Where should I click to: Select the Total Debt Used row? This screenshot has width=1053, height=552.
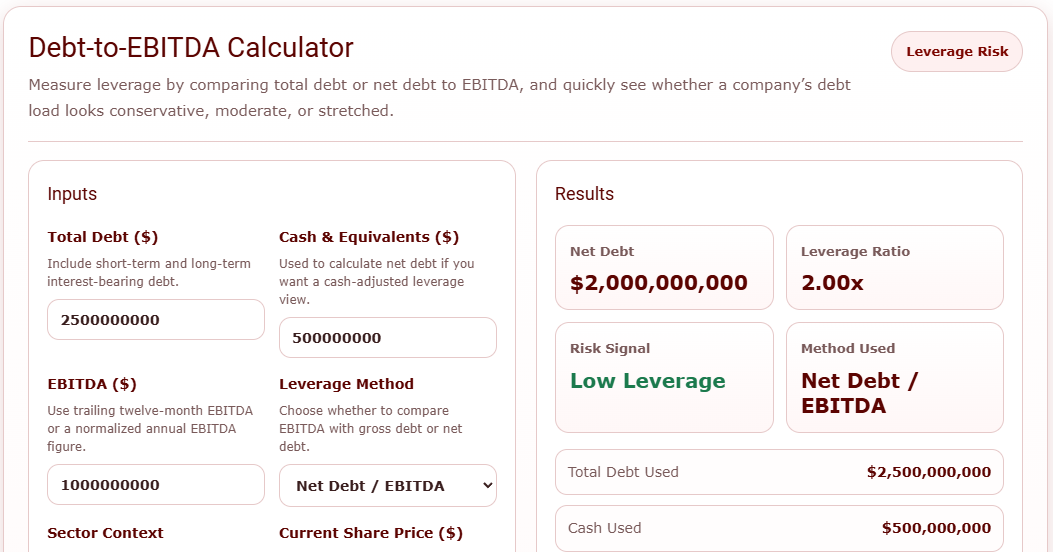tap(779, 472)
